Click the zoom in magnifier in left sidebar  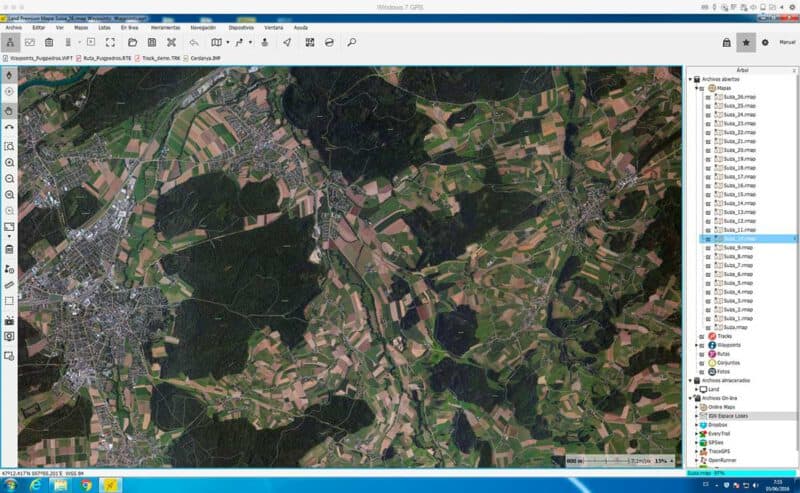(9, 163)
